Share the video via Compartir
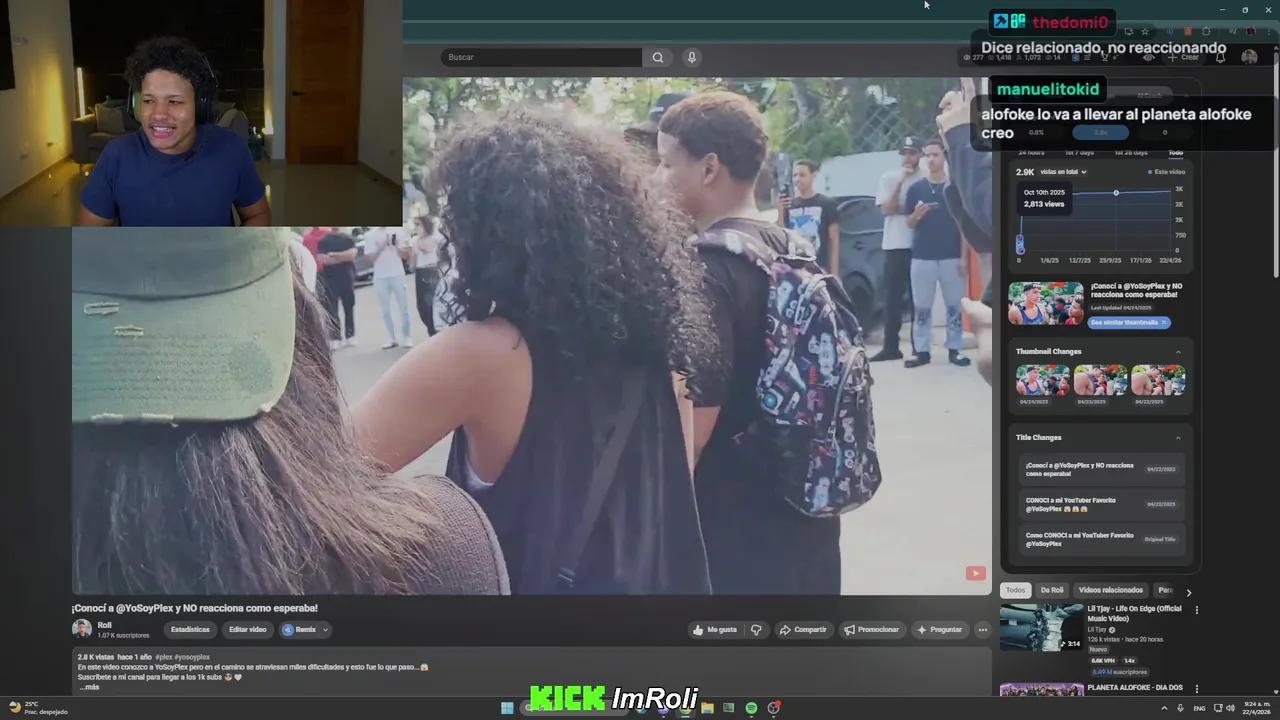Image resolution: width=1280 pixels, height=720 pixels. click(803, 630)
